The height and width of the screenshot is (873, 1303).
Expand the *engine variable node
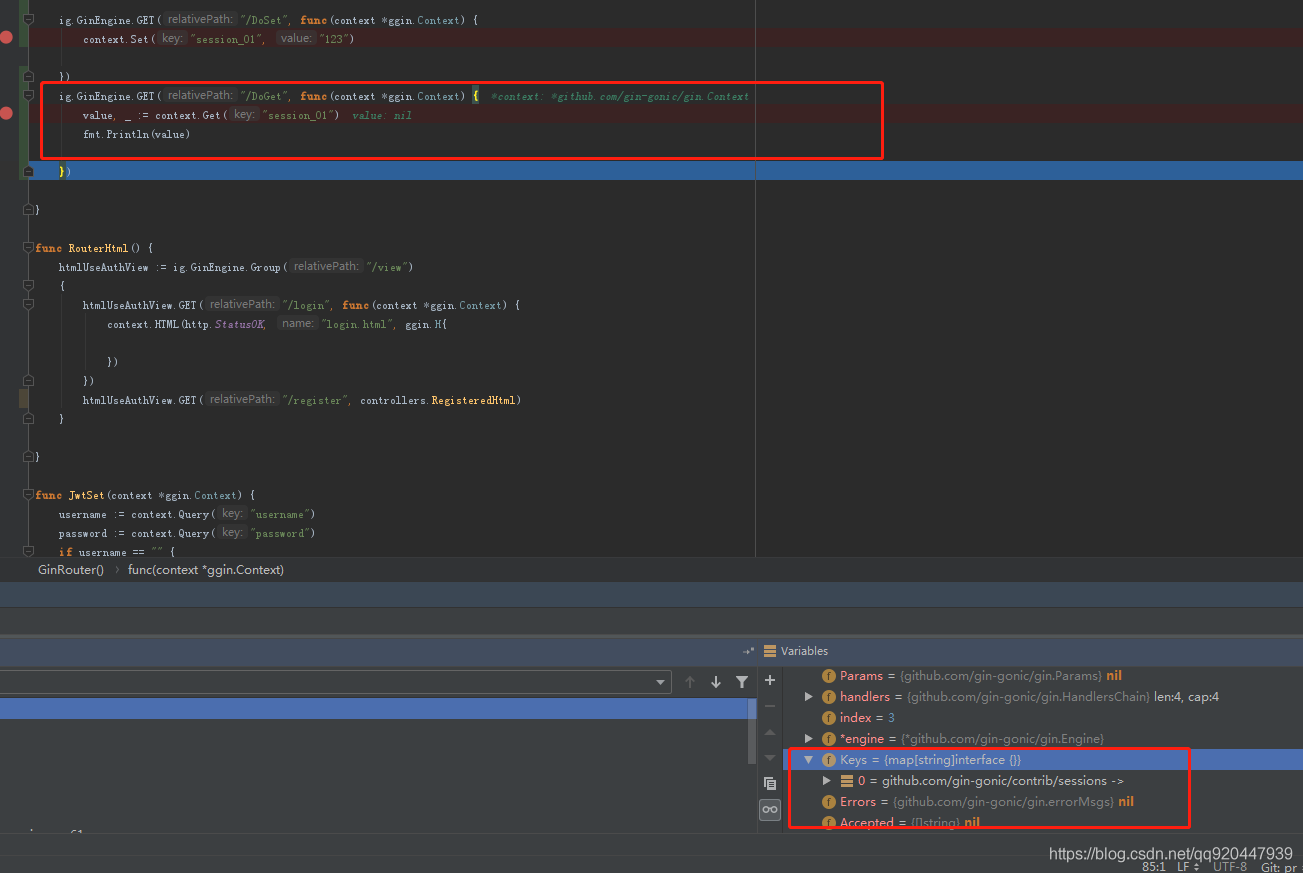click(809, 739)
